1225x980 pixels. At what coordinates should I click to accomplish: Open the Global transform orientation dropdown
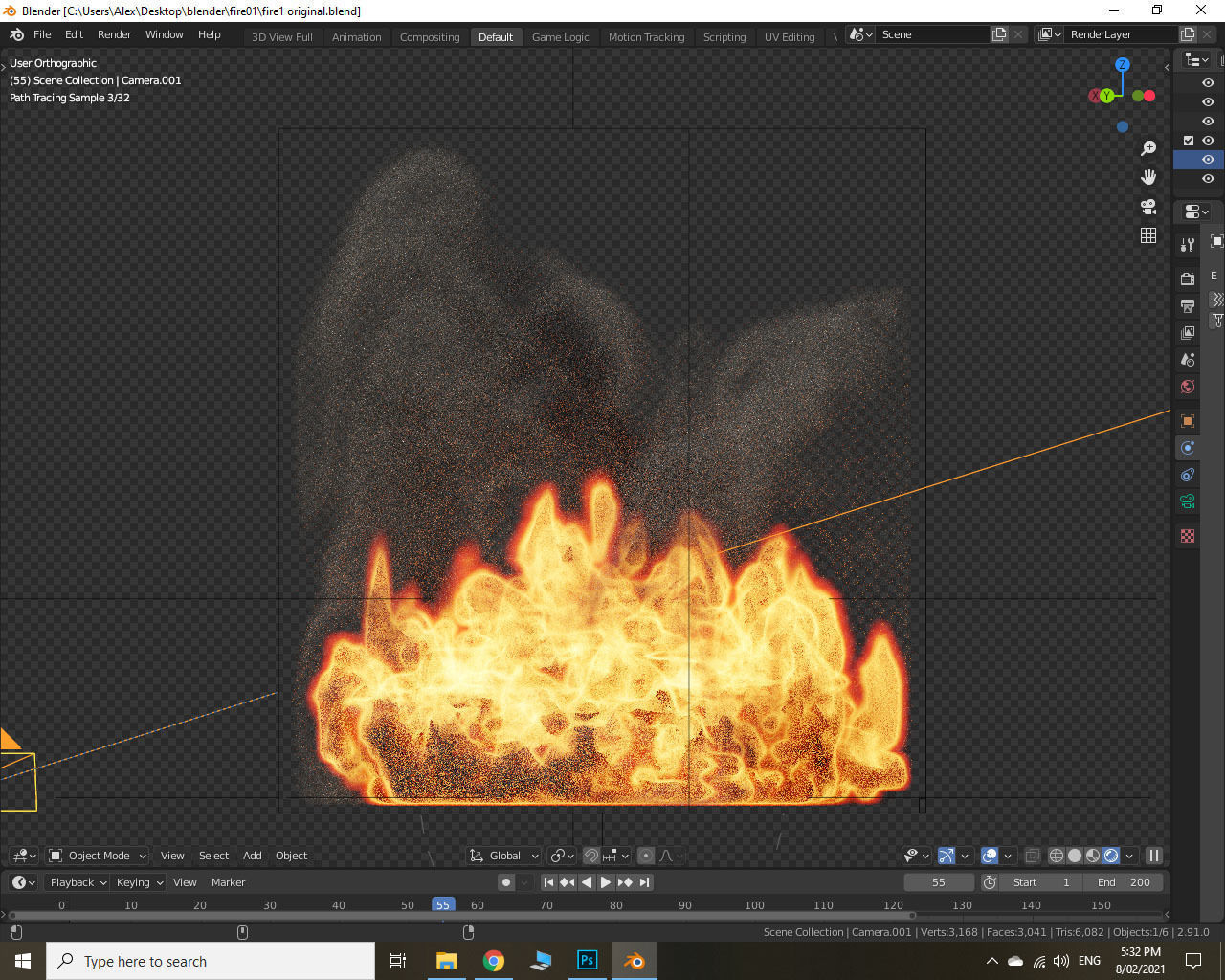pos(502,856)
